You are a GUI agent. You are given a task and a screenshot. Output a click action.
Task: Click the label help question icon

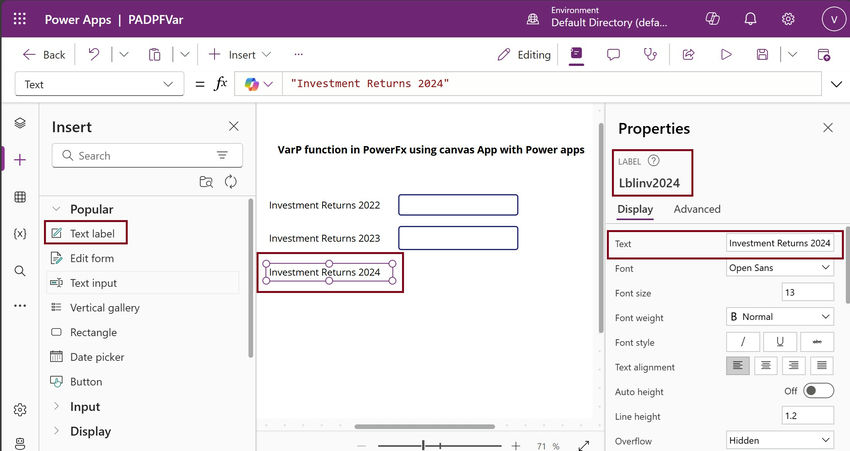[654, 160]
